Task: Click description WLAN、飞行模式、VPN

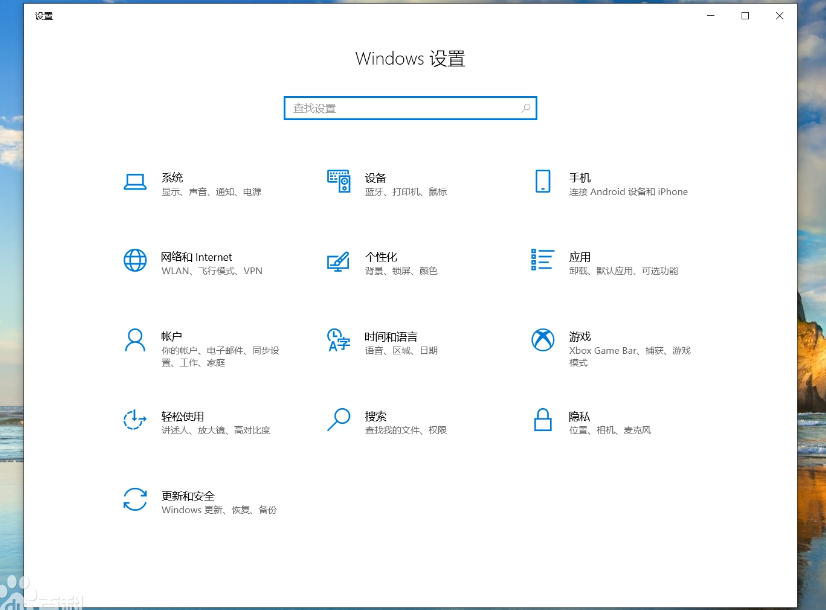Action: click(x=212, y=271)
